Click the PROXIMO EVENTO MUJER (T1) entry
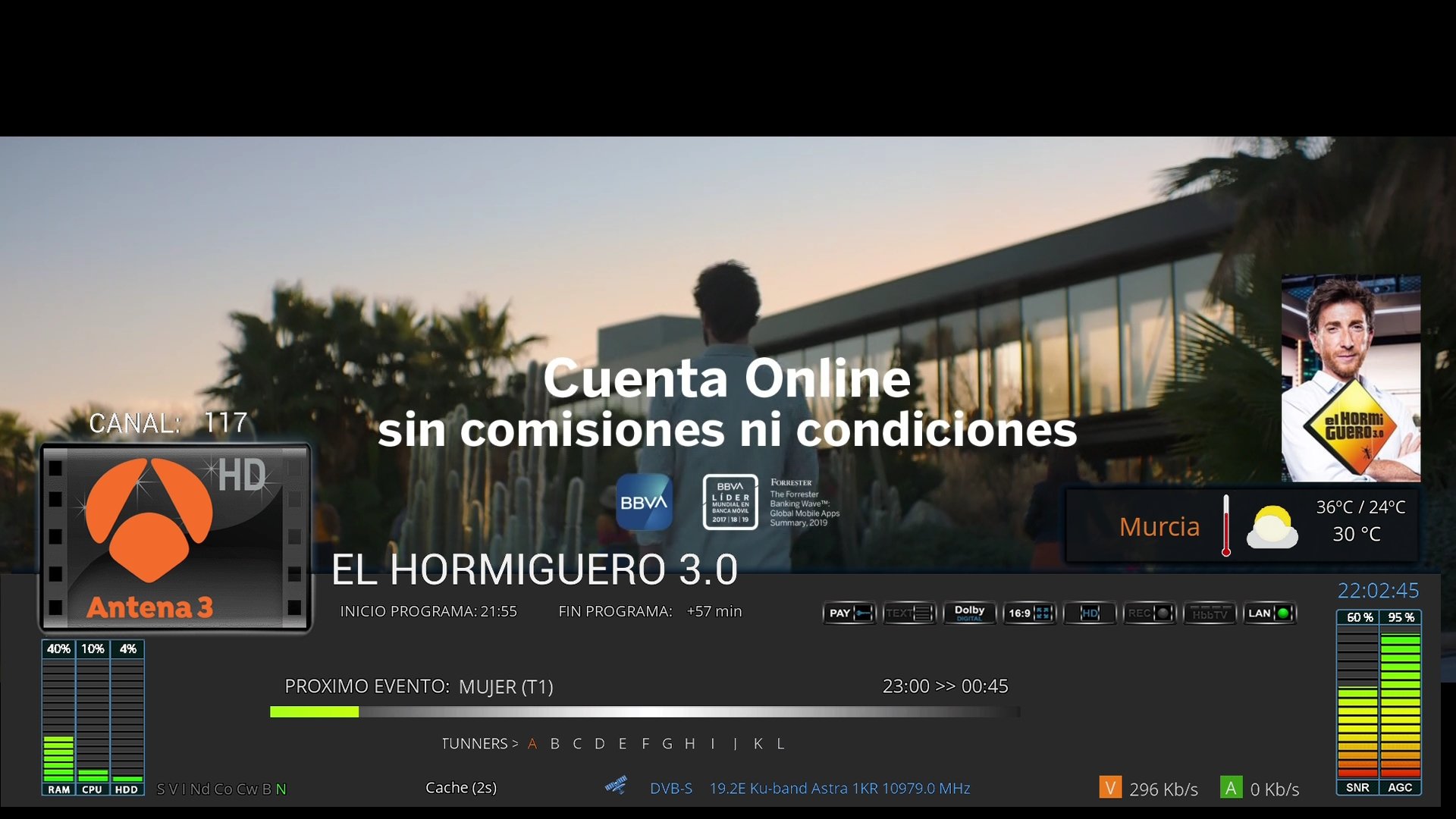 click(419, 686)
